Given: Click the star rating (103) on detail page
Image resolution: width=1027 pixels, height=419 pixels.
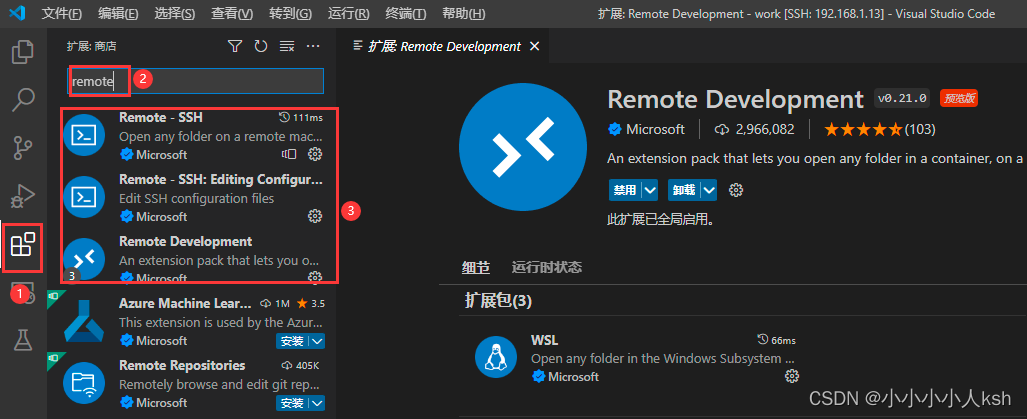Looking at the screenshot, I should click(880, 129).
